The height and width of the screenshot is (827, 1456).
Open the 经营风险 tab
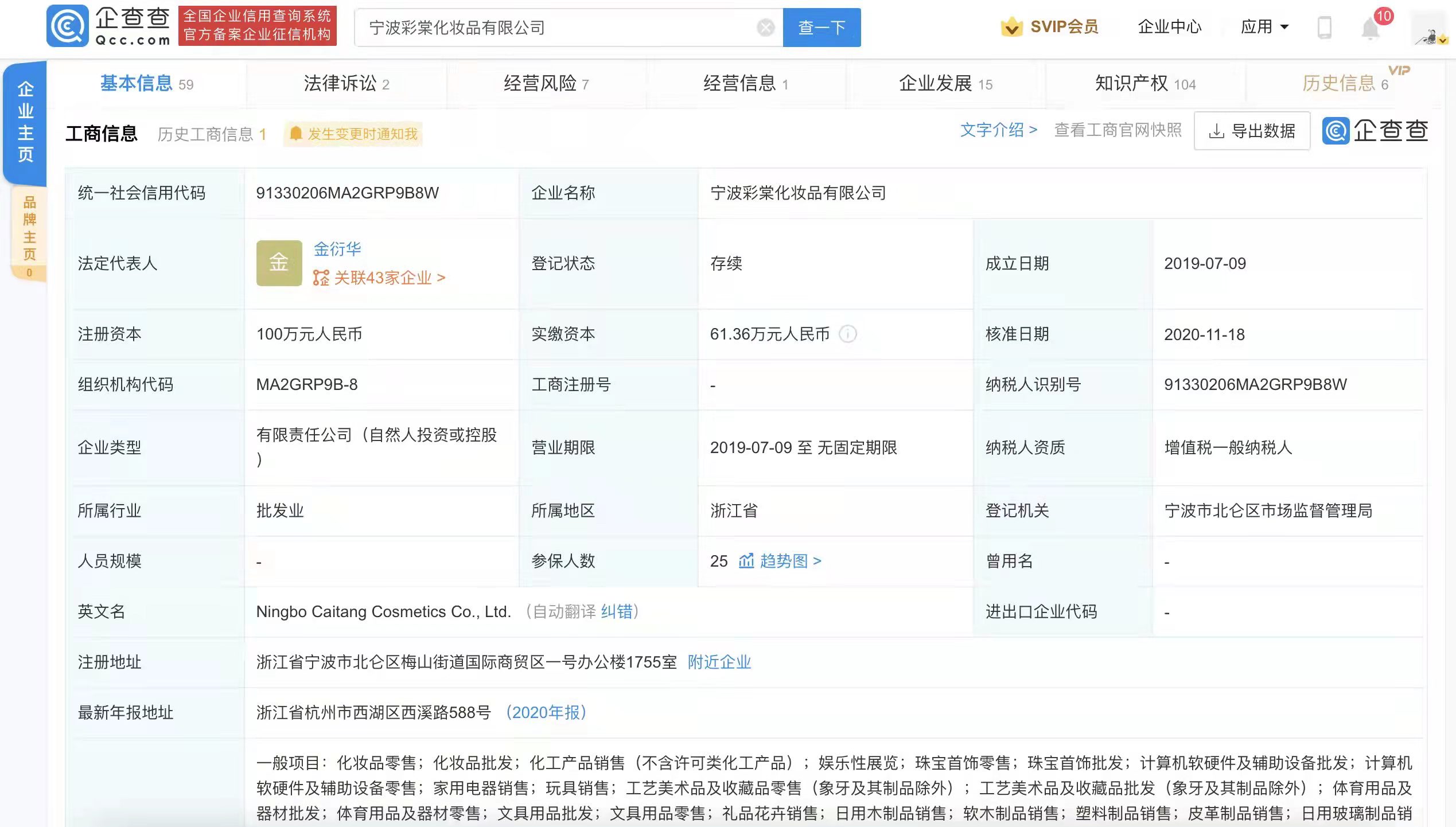tap(546, 84)
